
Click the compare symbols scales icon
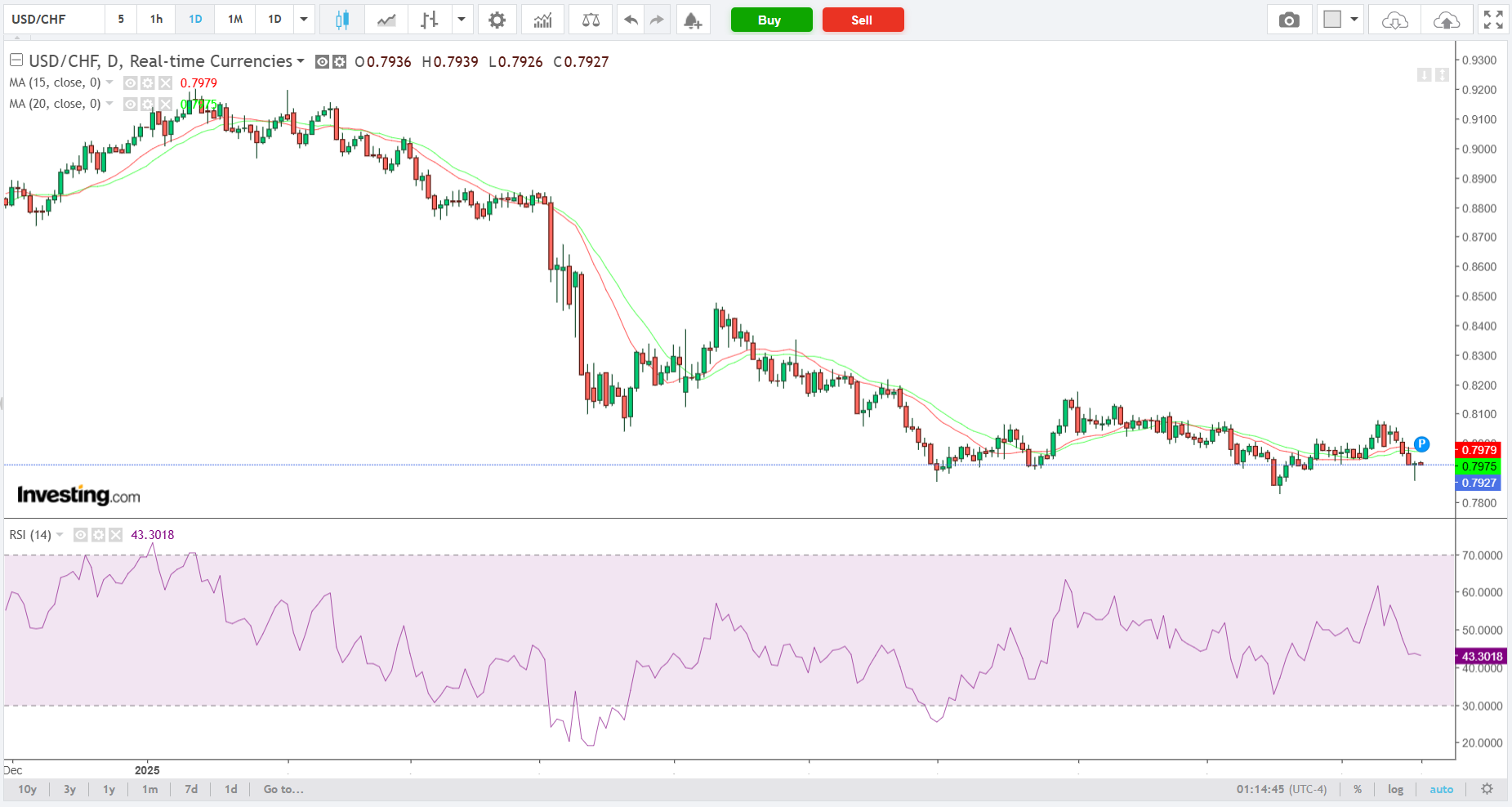click(x=591, y=20)
